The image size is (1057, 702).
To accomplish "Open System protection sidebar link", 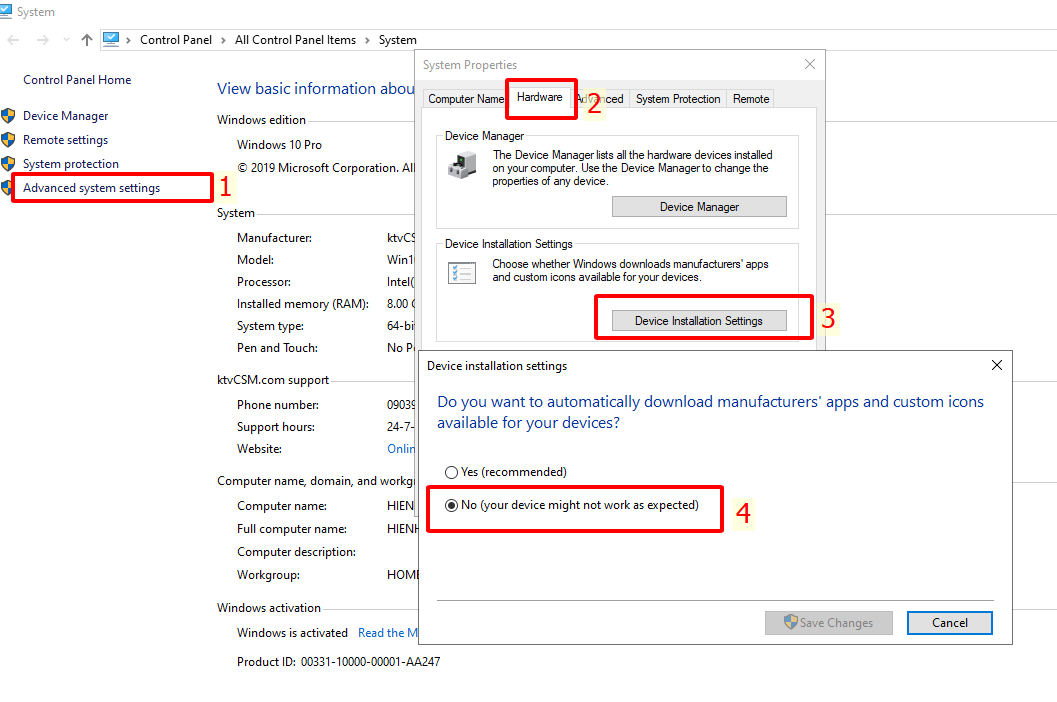I will [x=71, y=164].
